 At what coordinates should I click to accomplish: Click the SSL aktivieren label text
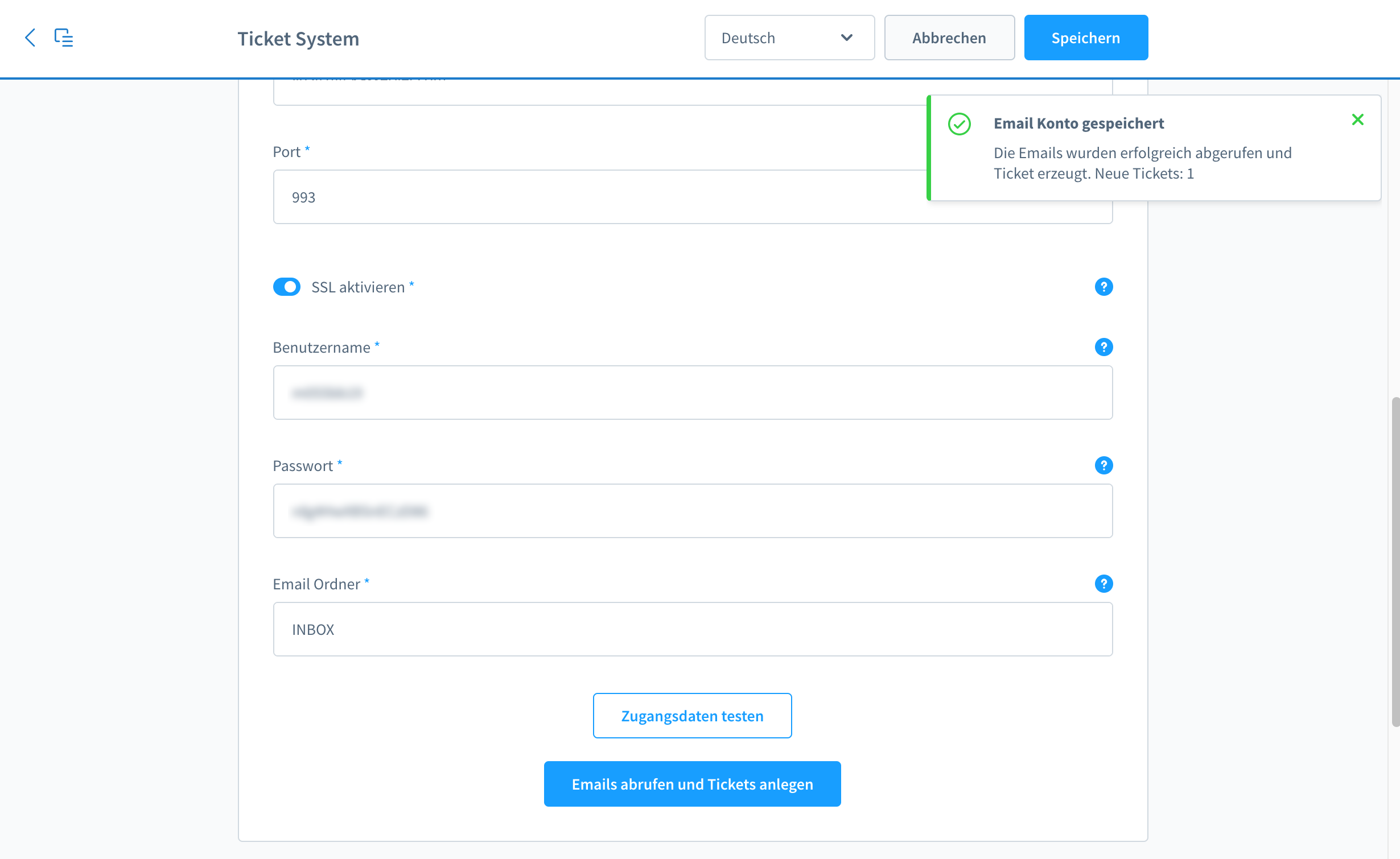point(358,287)
